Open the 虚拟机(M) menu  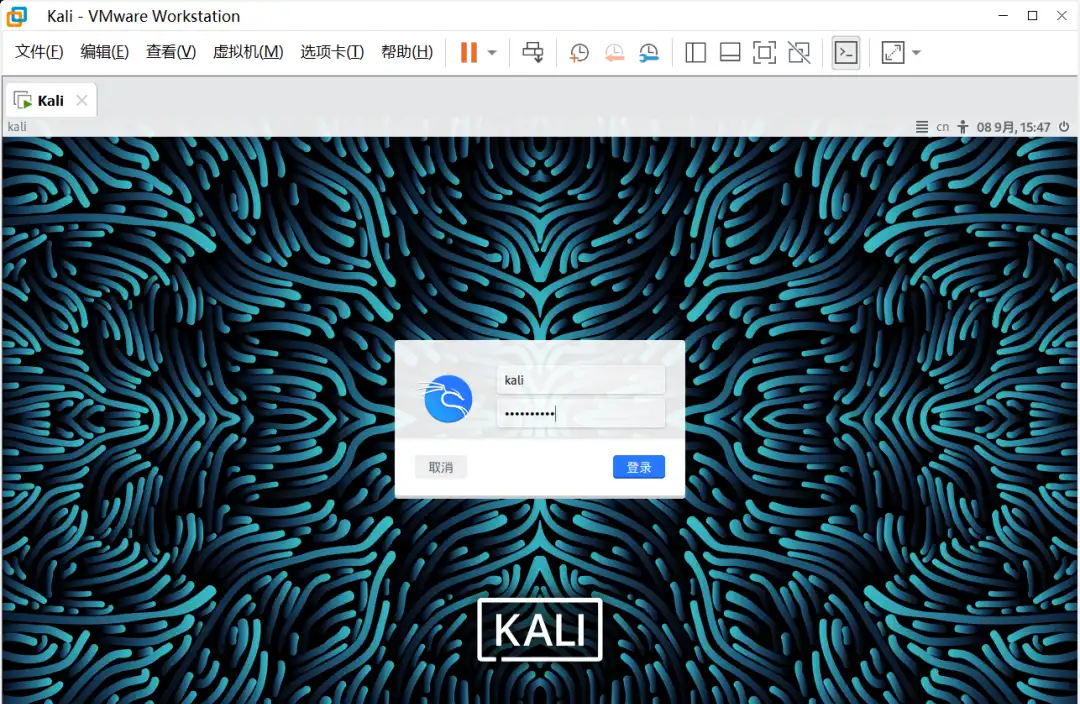pyautogui.click(x=248, y=52)
